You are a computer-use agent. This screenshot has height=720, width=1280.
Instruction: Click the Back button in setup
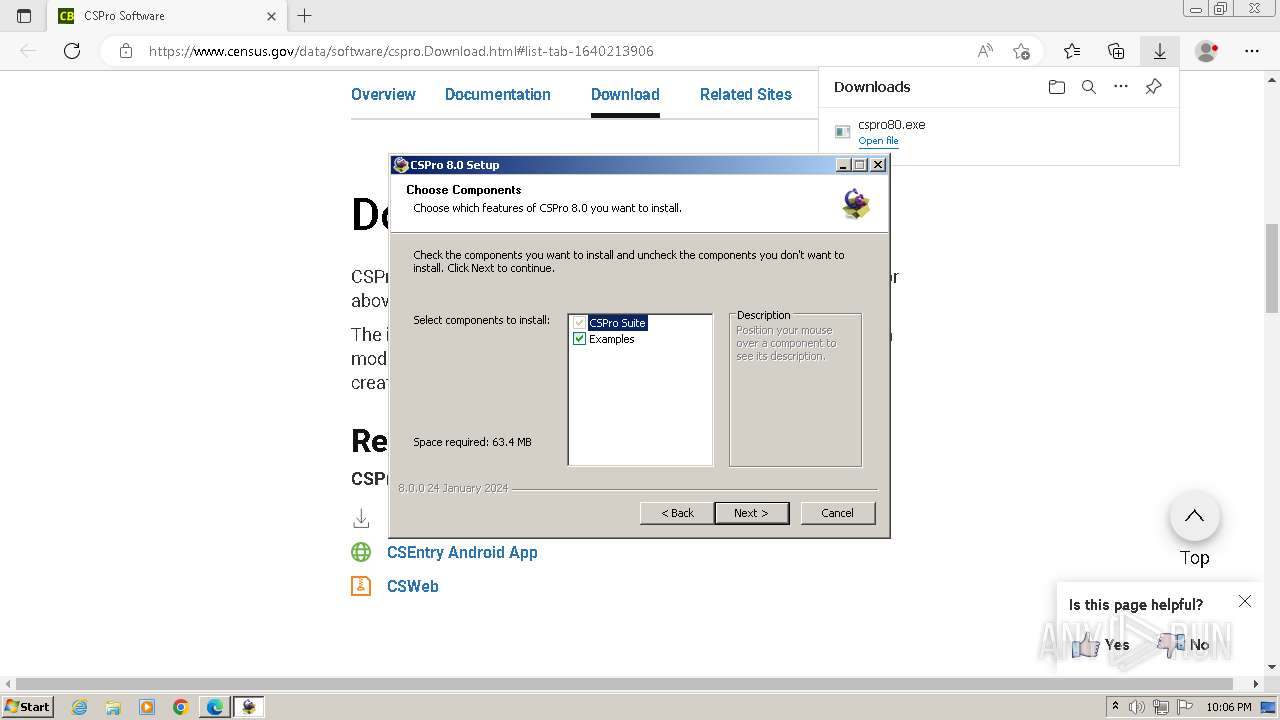(x=677, y=513)
